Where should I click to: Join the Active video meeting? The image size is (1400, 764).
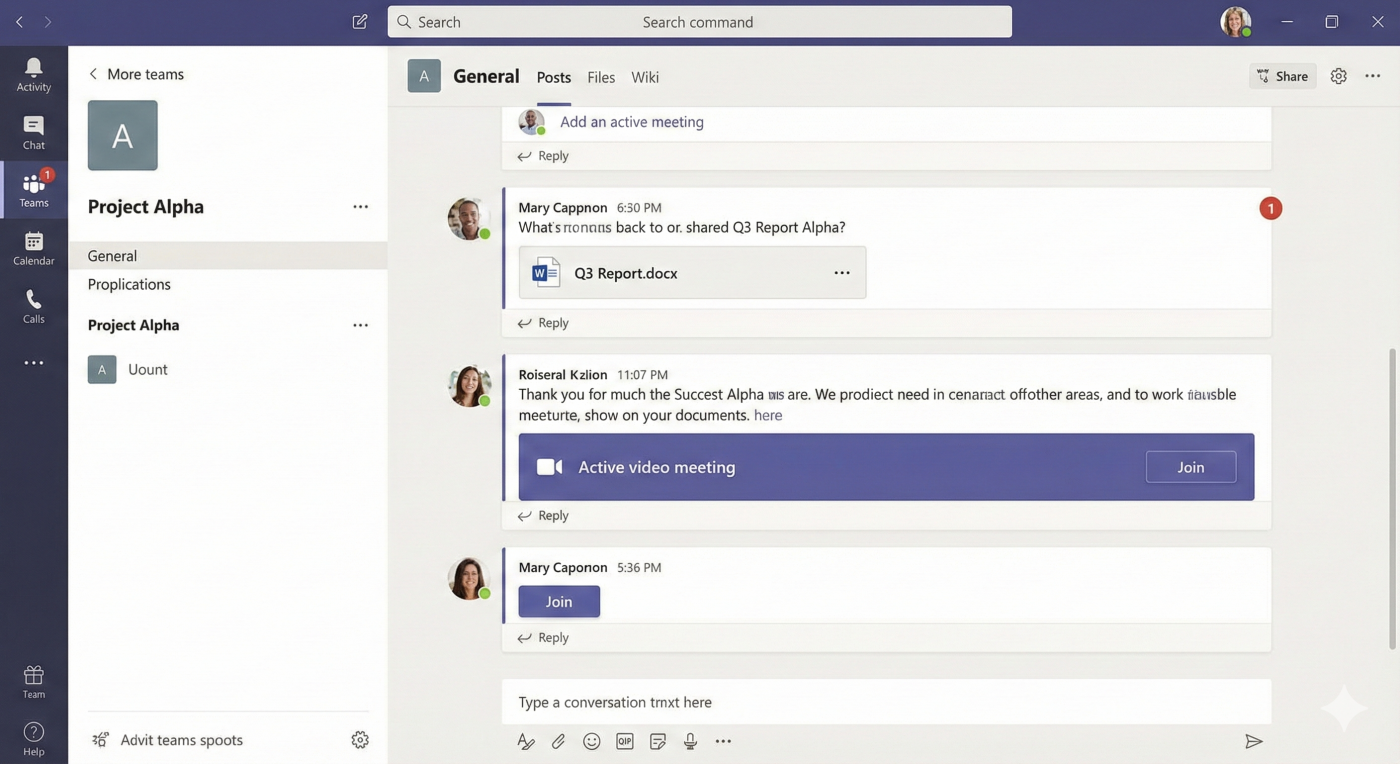coord(1190,467)
